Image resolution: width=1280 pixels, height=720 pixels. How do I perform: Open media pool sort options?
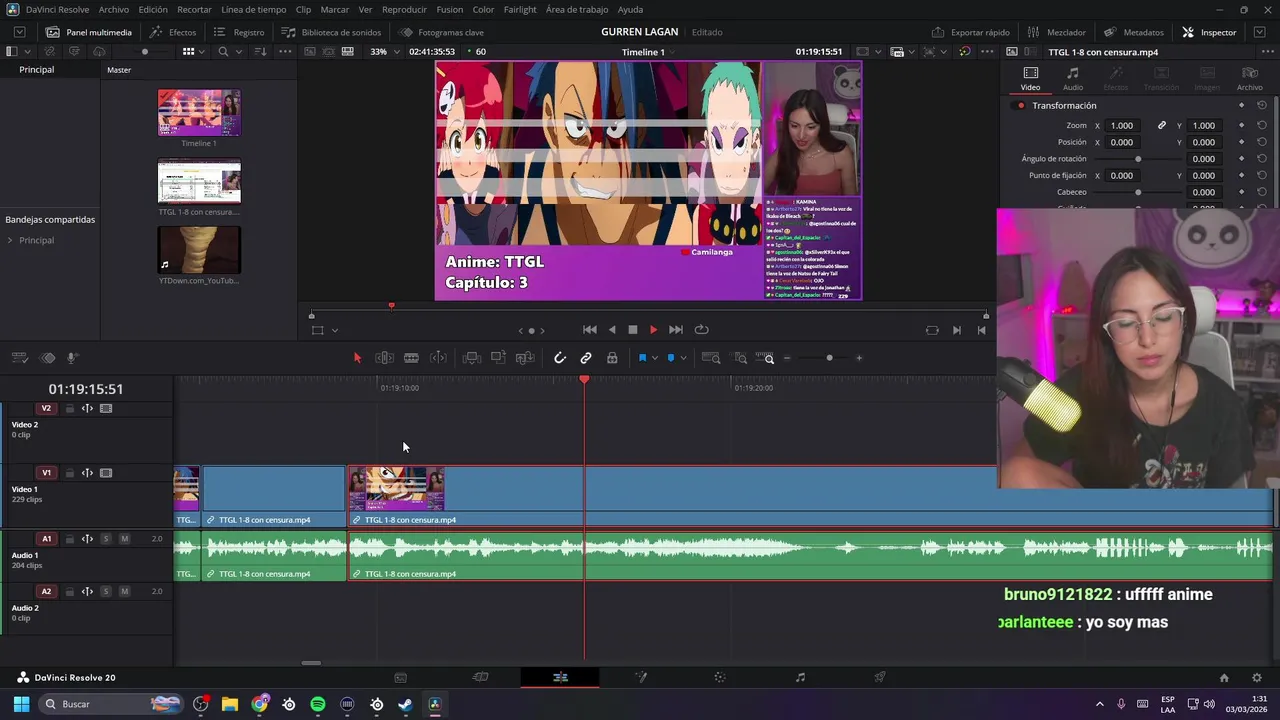[x=260, y=52]
